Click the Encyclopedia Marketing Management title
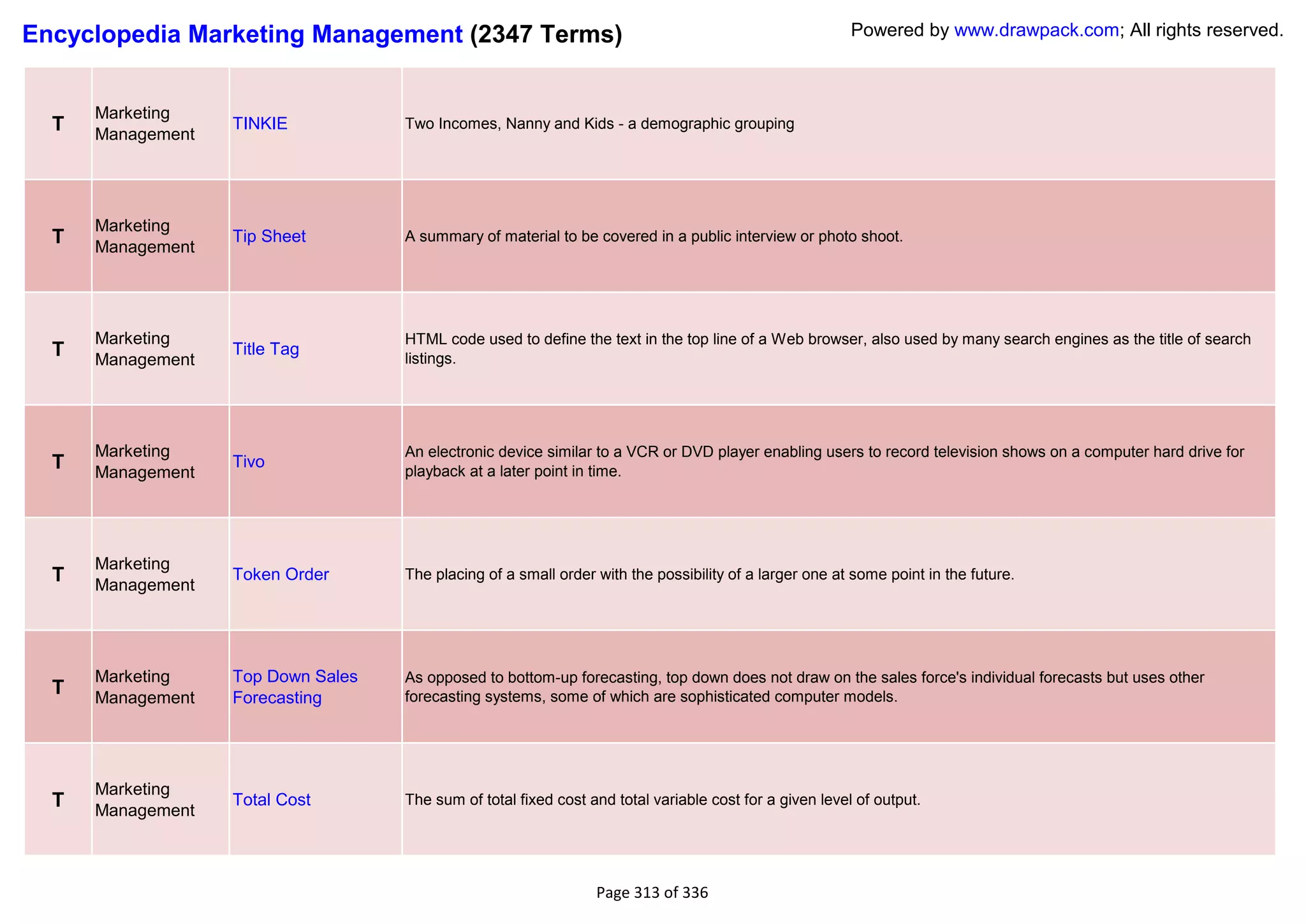Image resolution: width=1306 pixels, height=924 pixels. (242, 34)
